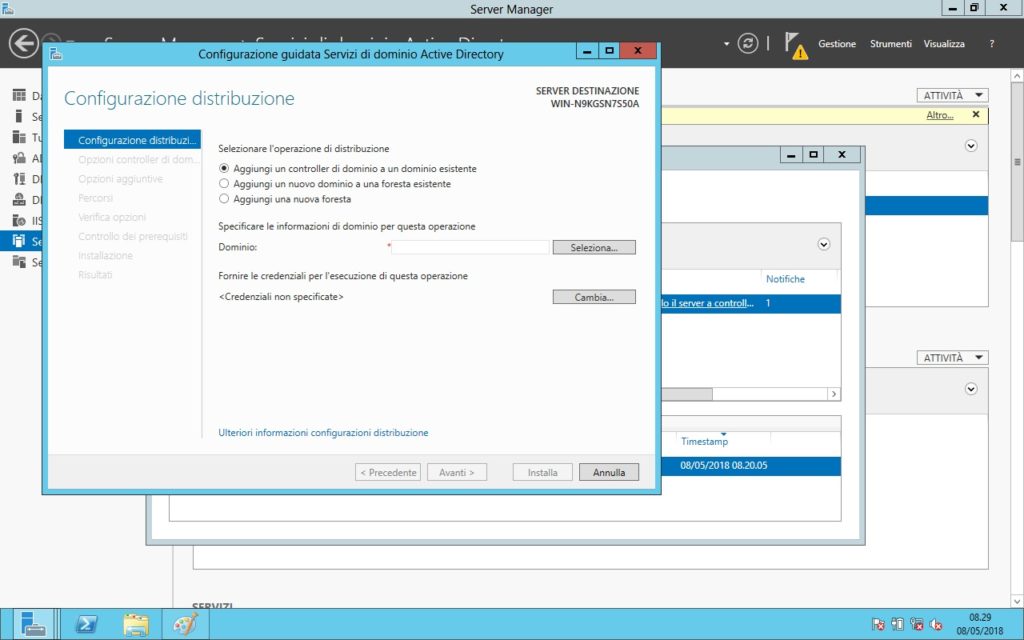Select the DHCP sidebar icon above DNS
1024x640 pixels.
coord(20,179)
